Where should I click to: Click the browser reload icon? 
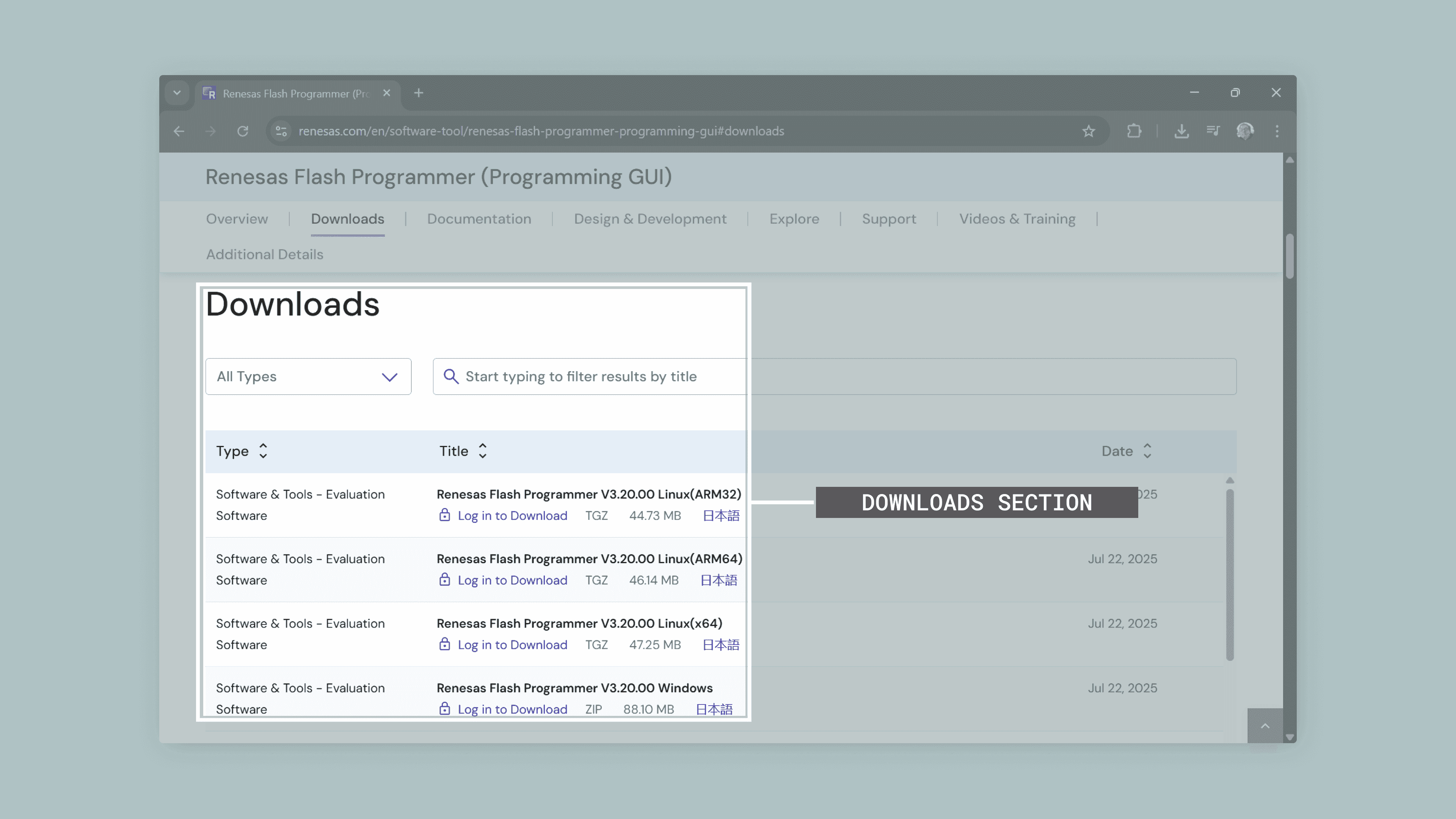[243, 131]
